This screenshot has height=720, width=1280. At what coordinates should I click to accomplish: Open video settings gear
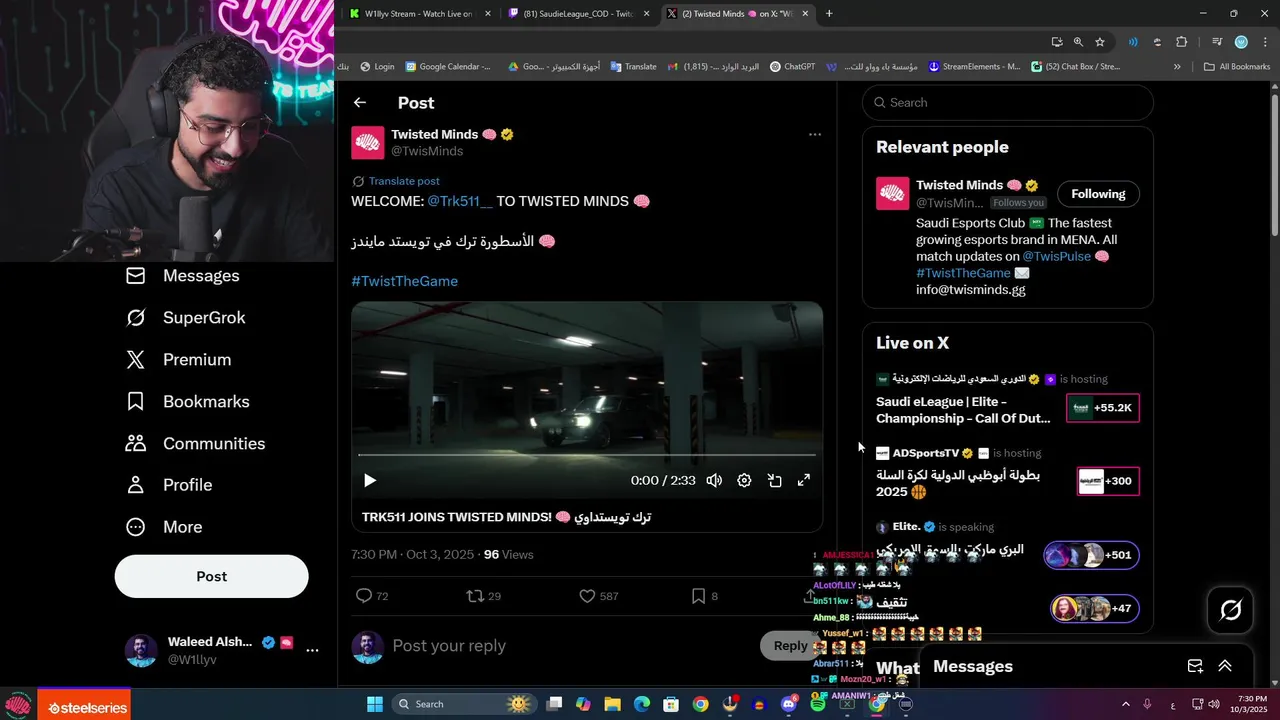tap(744, 480)
